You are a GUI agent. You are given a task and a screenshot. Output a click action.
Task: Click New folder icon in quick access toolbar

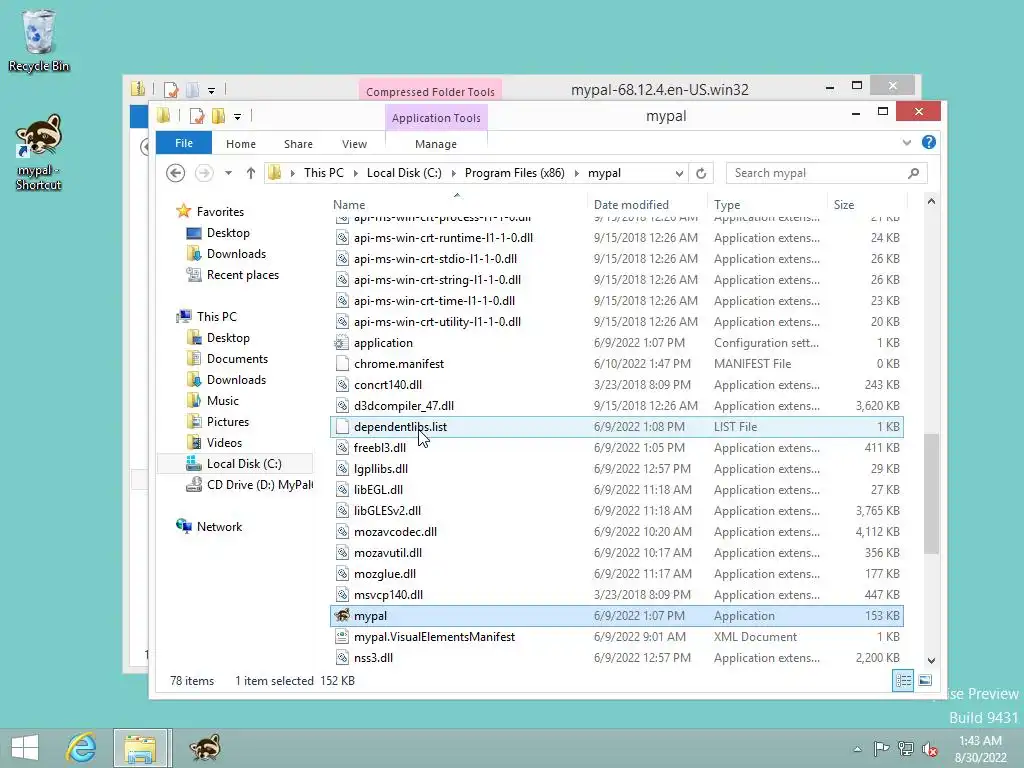tap(218, 116)
